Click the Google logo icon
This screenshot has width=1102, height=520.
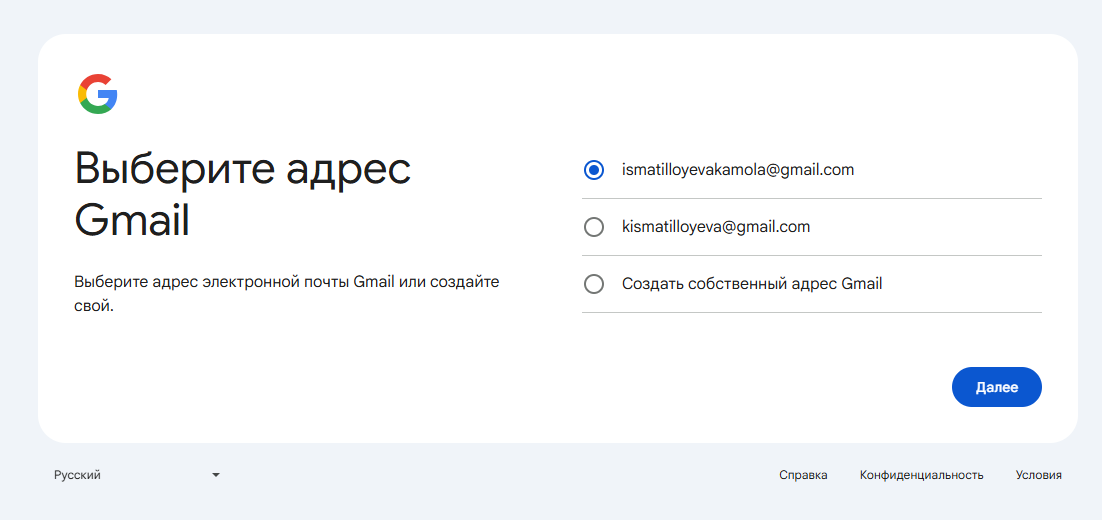pyautogui.click(x=98, y=94)
